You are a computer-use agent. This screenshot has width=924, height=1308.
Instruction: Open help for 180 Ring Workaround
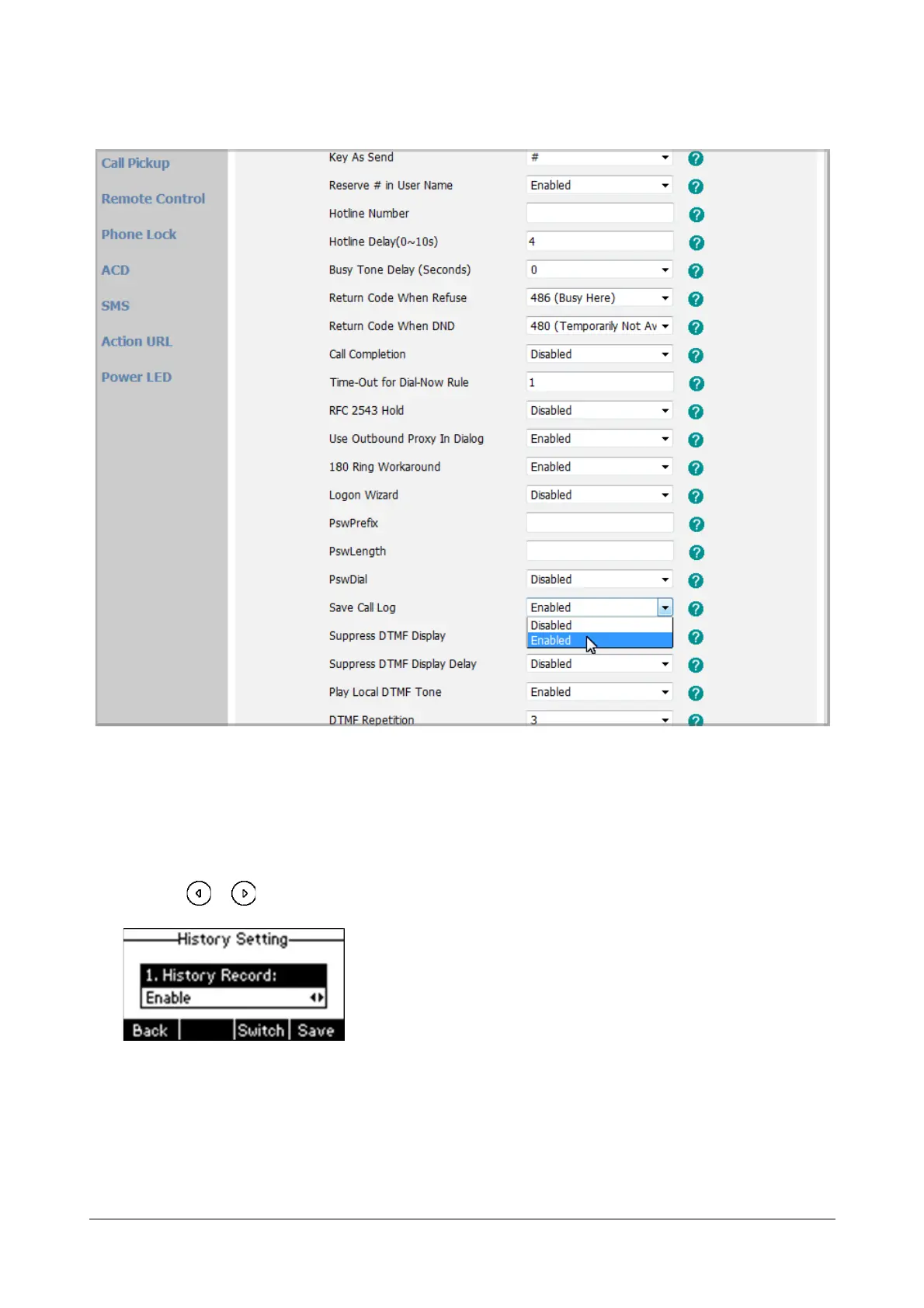pos(696,468)
